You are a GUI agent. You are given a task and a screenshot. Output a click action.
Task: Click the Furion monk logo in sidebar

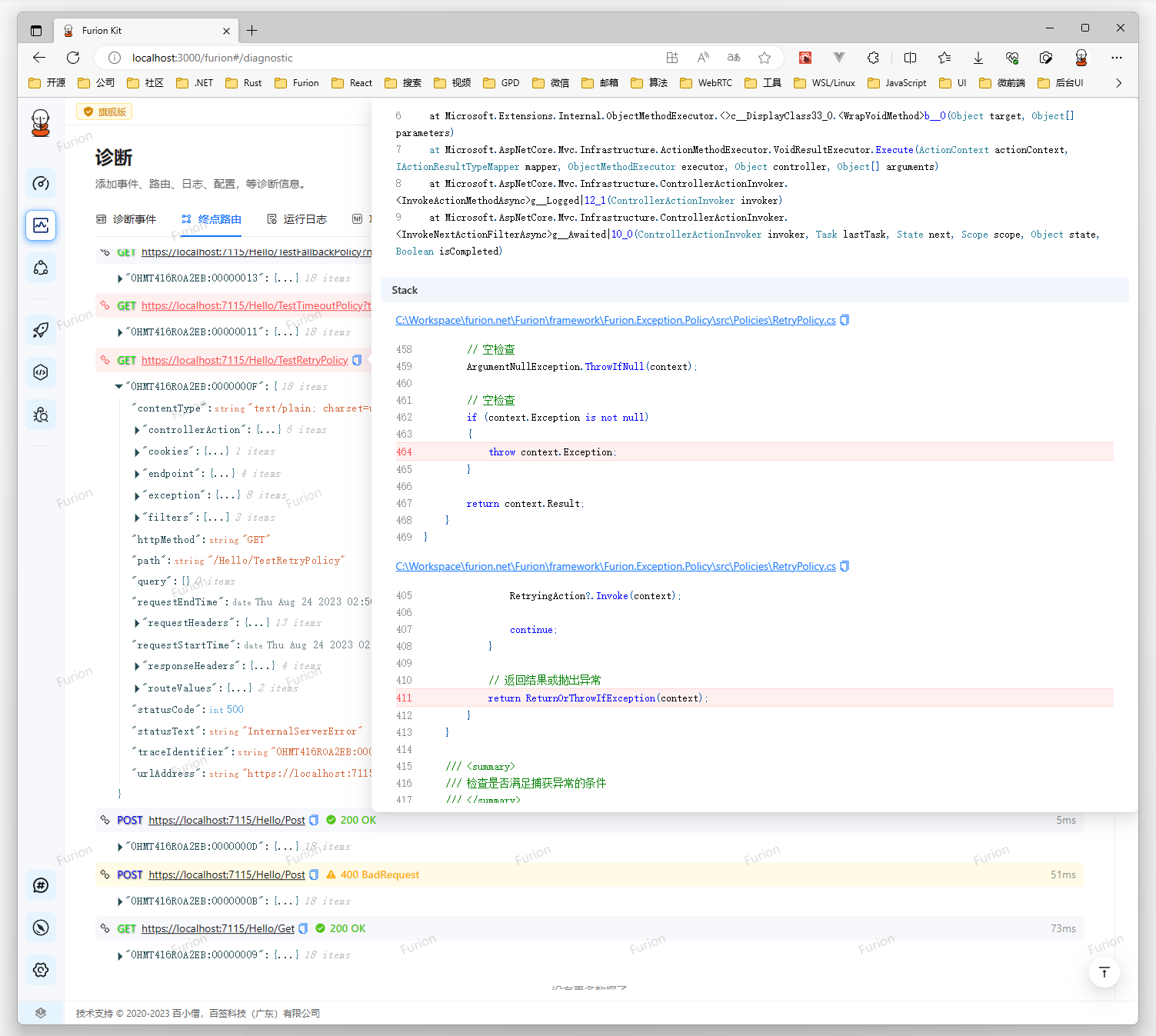(x=41, y=123)
